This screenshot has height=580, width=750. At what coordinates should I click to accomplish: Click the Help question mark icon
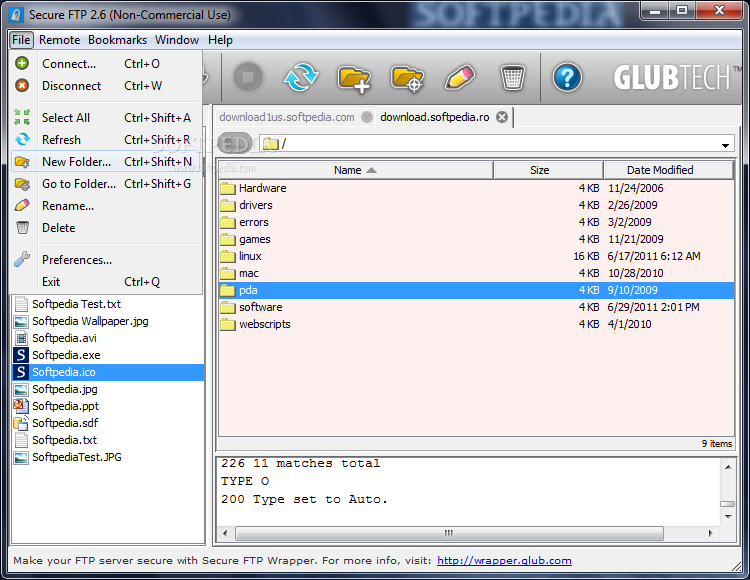[x=567, y=77]
